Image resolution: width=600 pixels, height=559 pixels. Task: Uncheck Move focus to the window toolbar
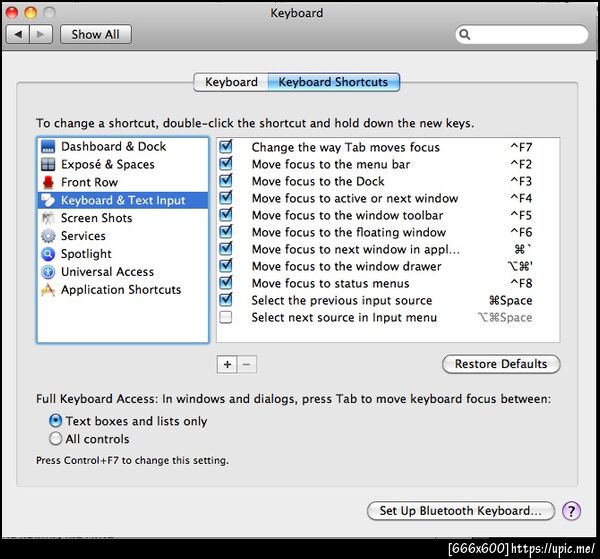226,215
